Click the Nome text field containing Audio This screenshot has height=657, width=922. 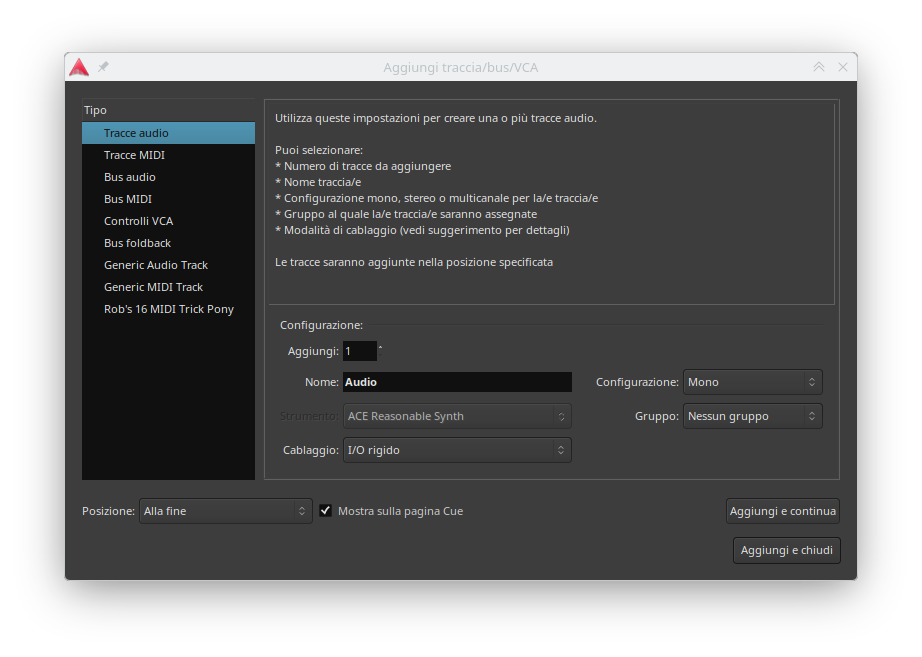pyautogui.click(x=456, y=382)
